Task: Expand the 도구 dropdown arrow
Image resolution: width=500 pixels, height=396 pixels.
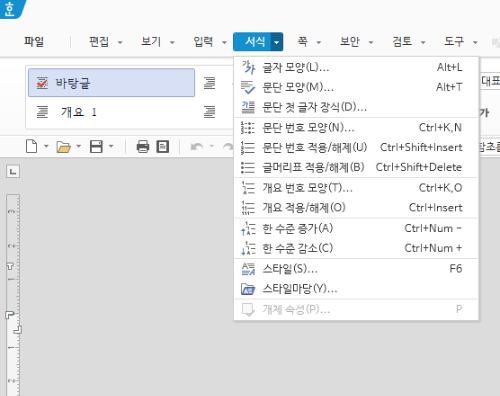Action: point(475,42)
